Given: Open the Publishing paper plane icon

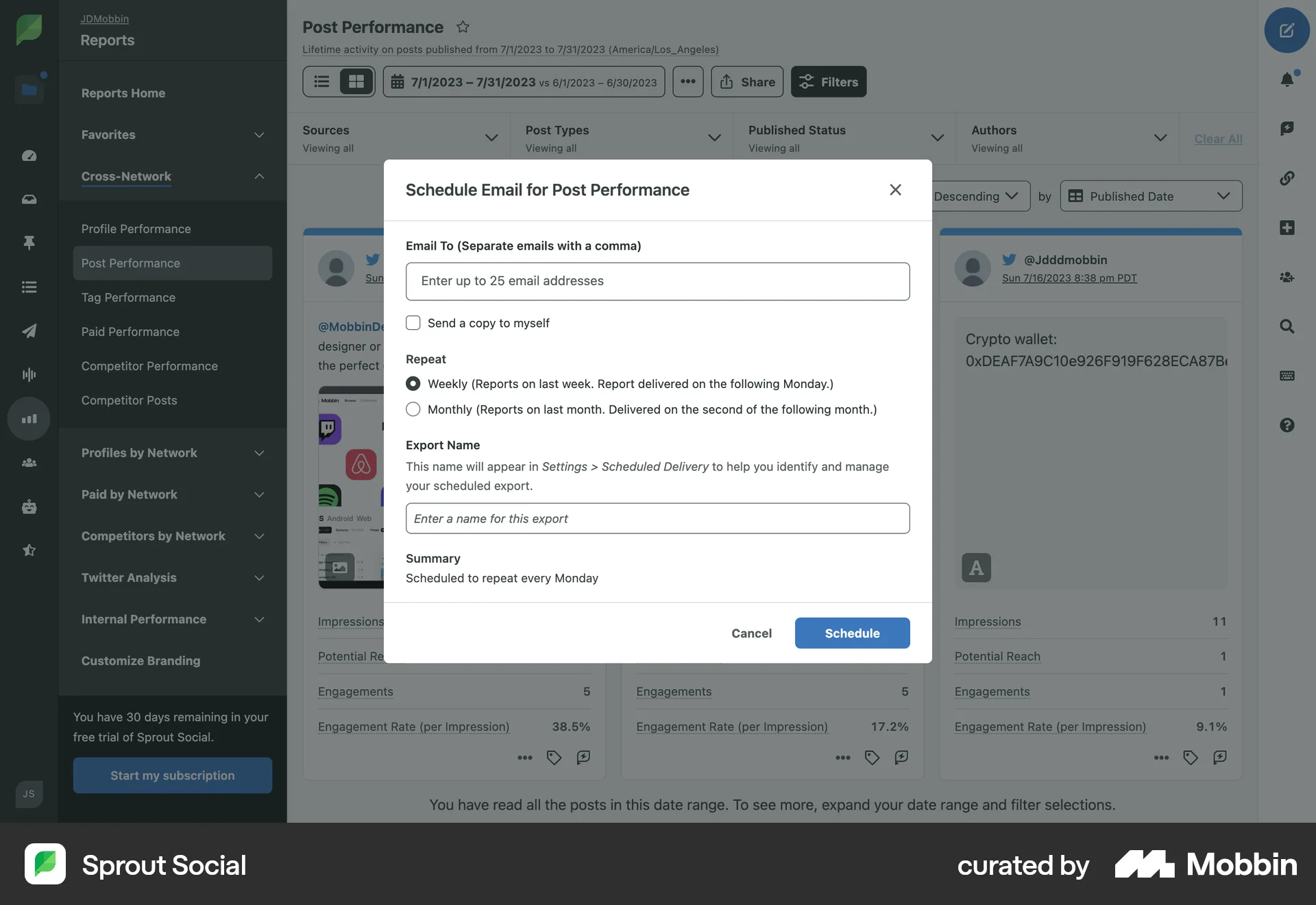Looking at the screenshot, I should pyautogui.click(x=29, y=331).
